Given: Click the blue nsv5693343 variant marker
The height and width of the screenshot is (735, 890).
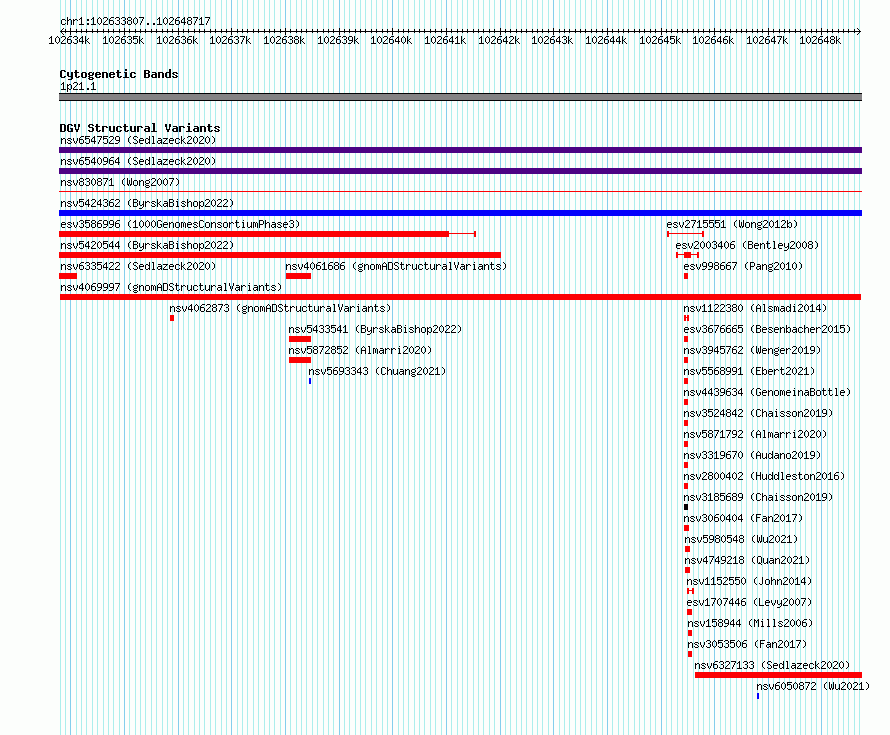Looking at the screenshot, I should [310, 381].
